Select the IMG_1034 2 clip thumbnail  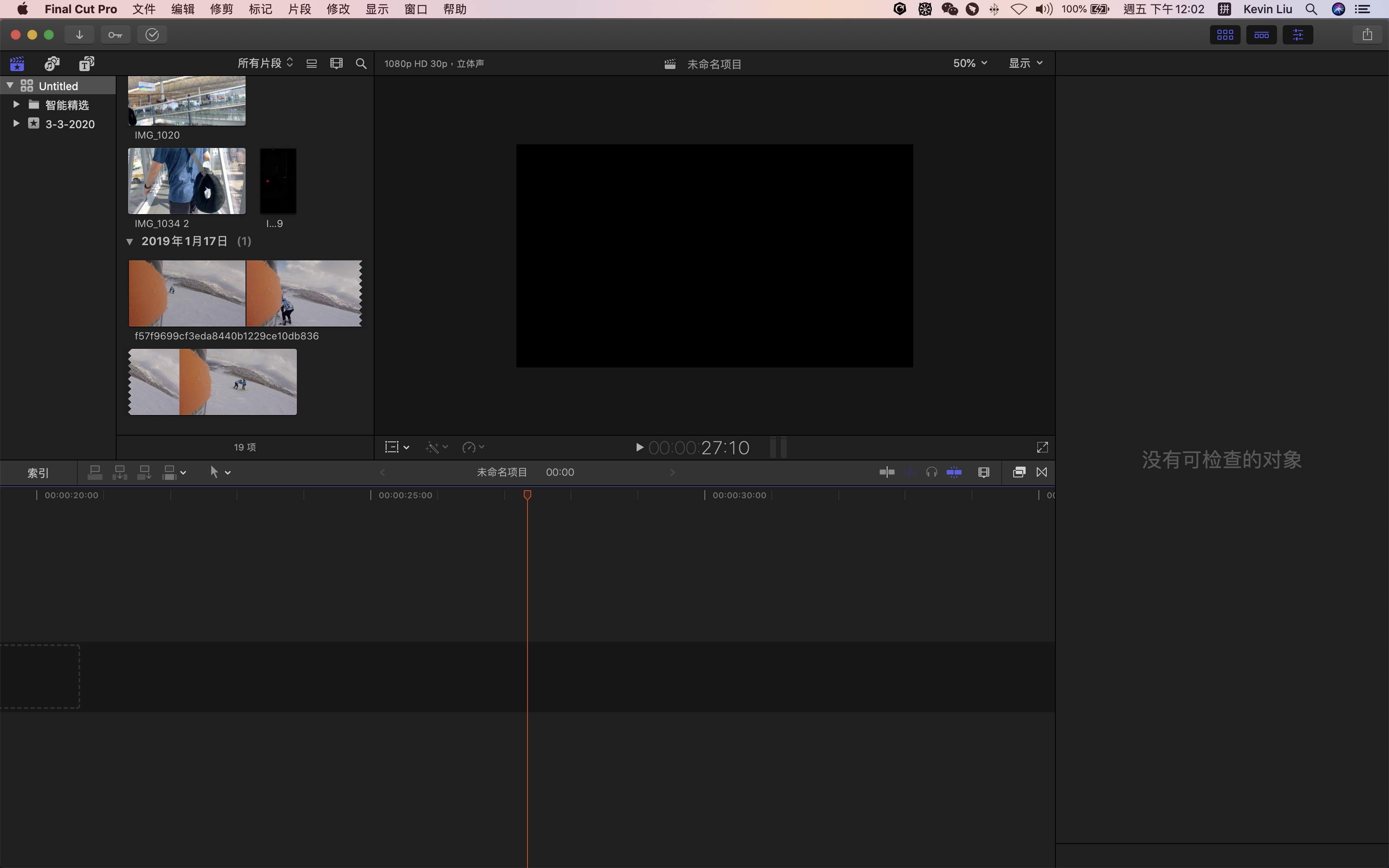point(186,181)
